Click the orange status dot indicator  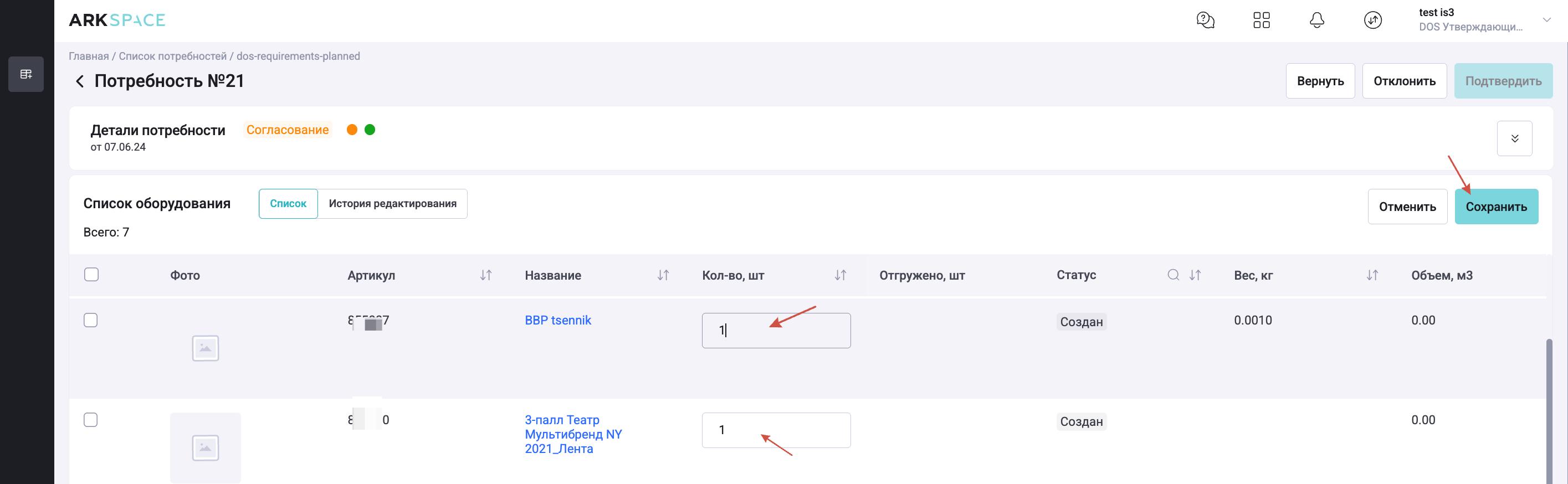click(x=352, y=130)
